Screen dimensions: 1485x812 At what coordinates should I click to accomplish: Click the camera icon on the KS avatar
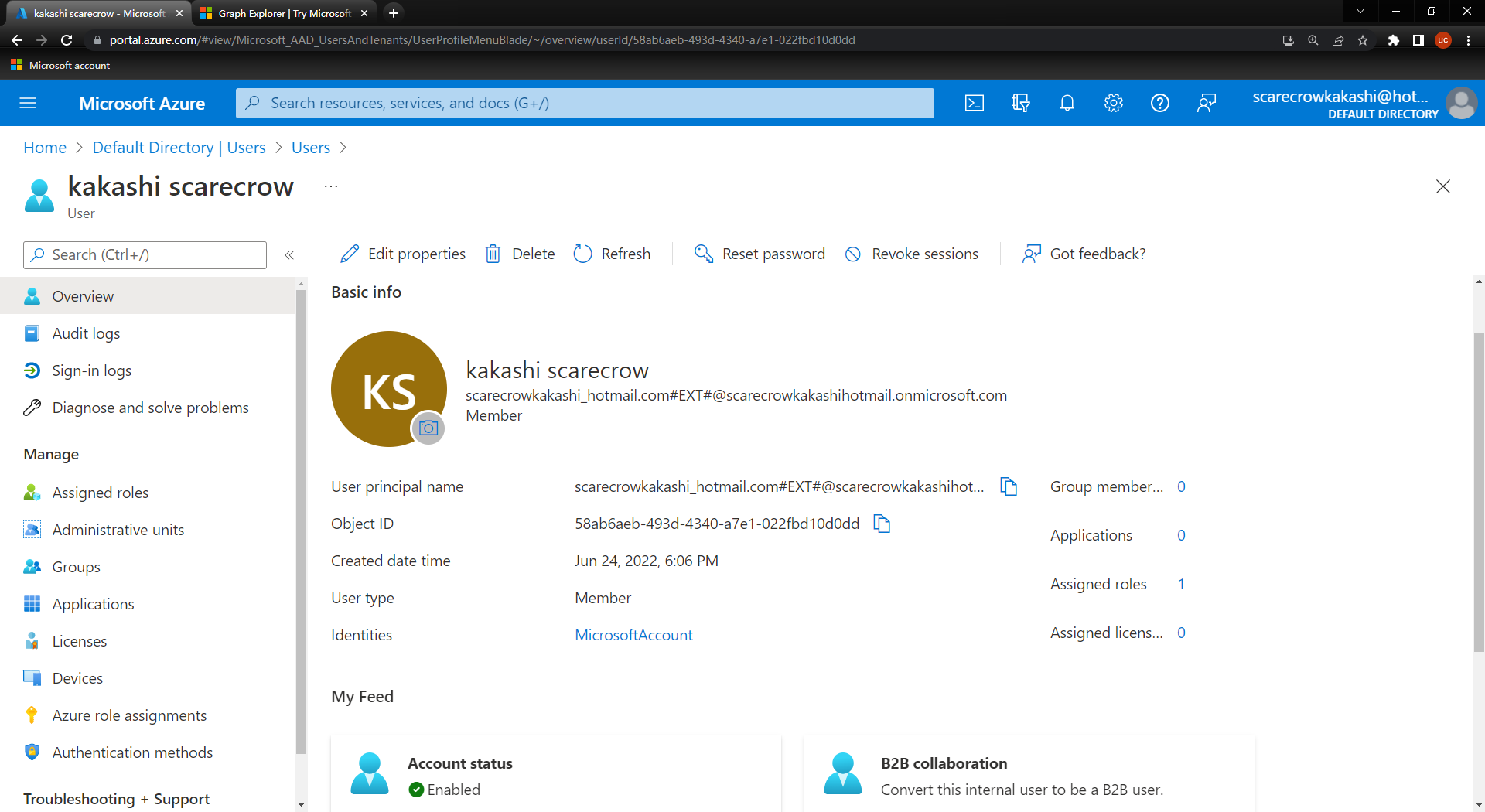point(428,428)
